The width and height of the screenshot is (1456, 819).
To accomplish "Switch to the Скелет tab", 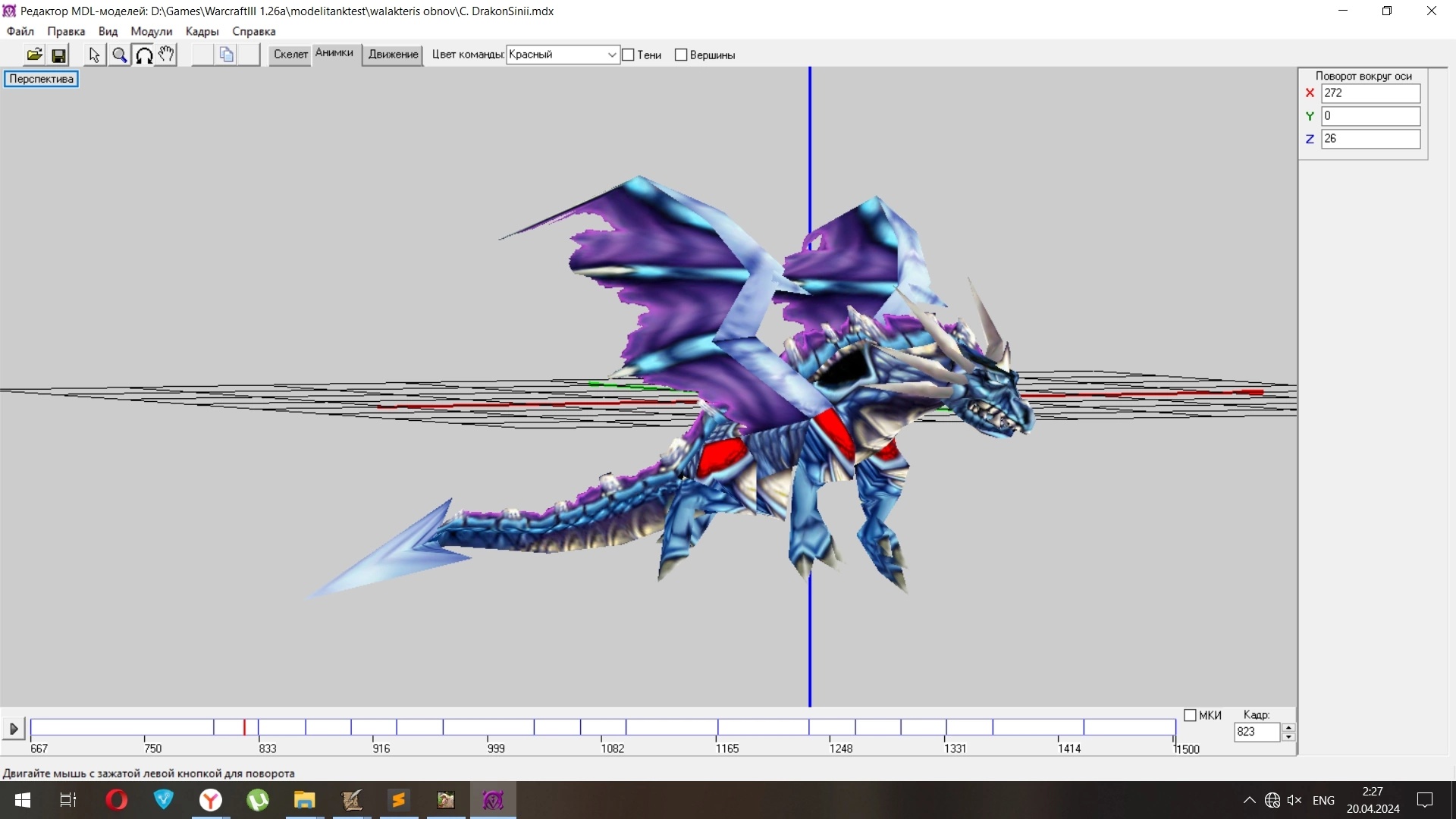I will pyautogui.click(x=290, y=54).
